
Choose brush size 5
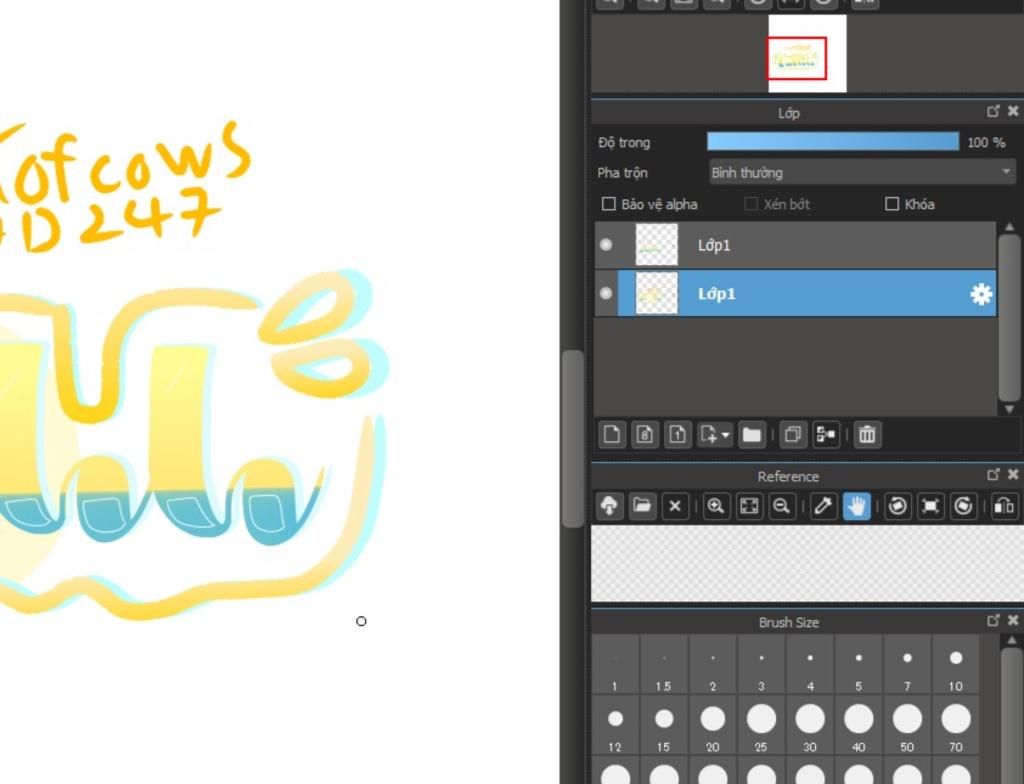[858, 664]
